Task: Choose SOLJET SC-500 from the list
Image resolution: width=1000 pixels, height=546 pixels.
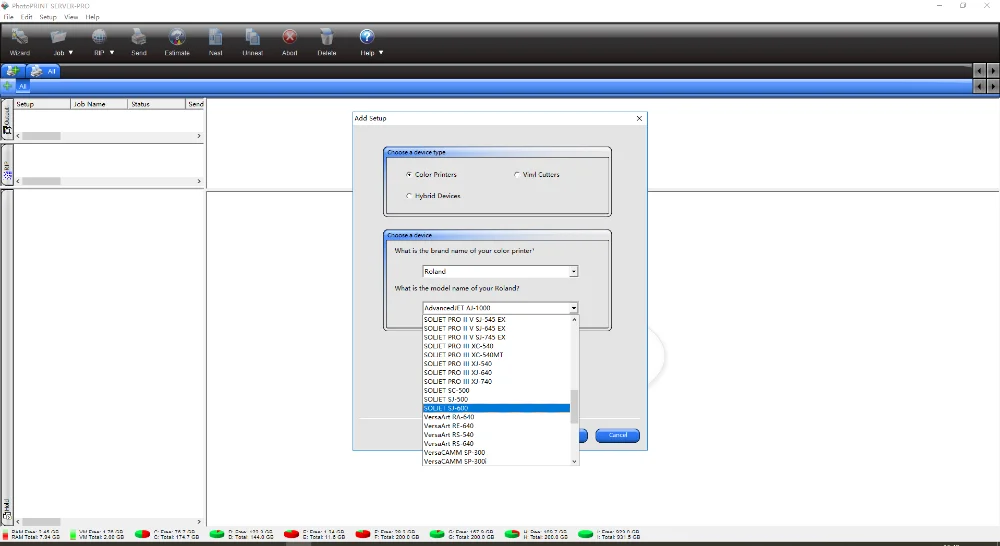Action: click(496, 390)
